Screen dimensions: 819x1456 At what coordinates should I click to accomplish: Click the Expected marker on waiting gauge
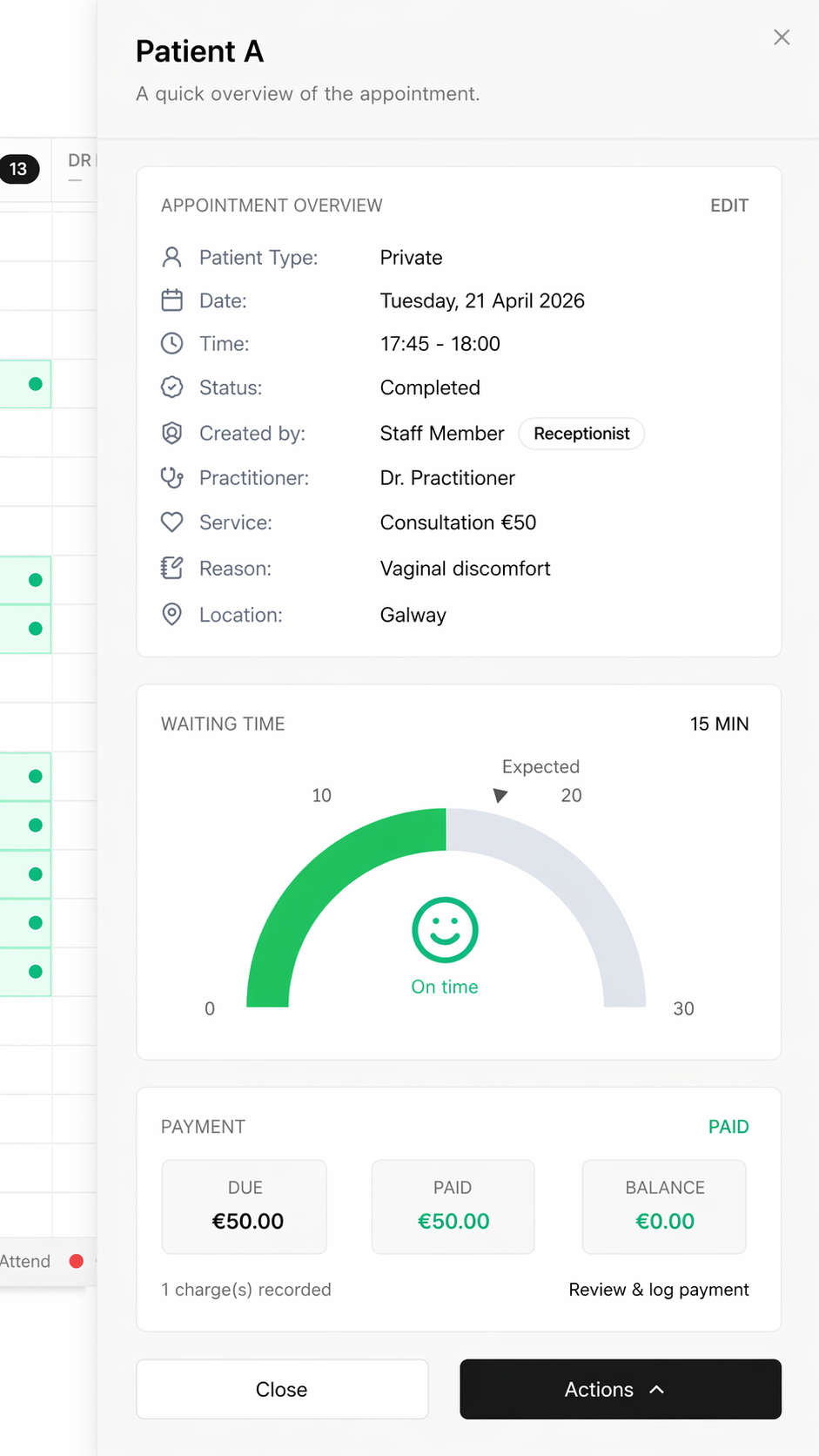[500, 795]
